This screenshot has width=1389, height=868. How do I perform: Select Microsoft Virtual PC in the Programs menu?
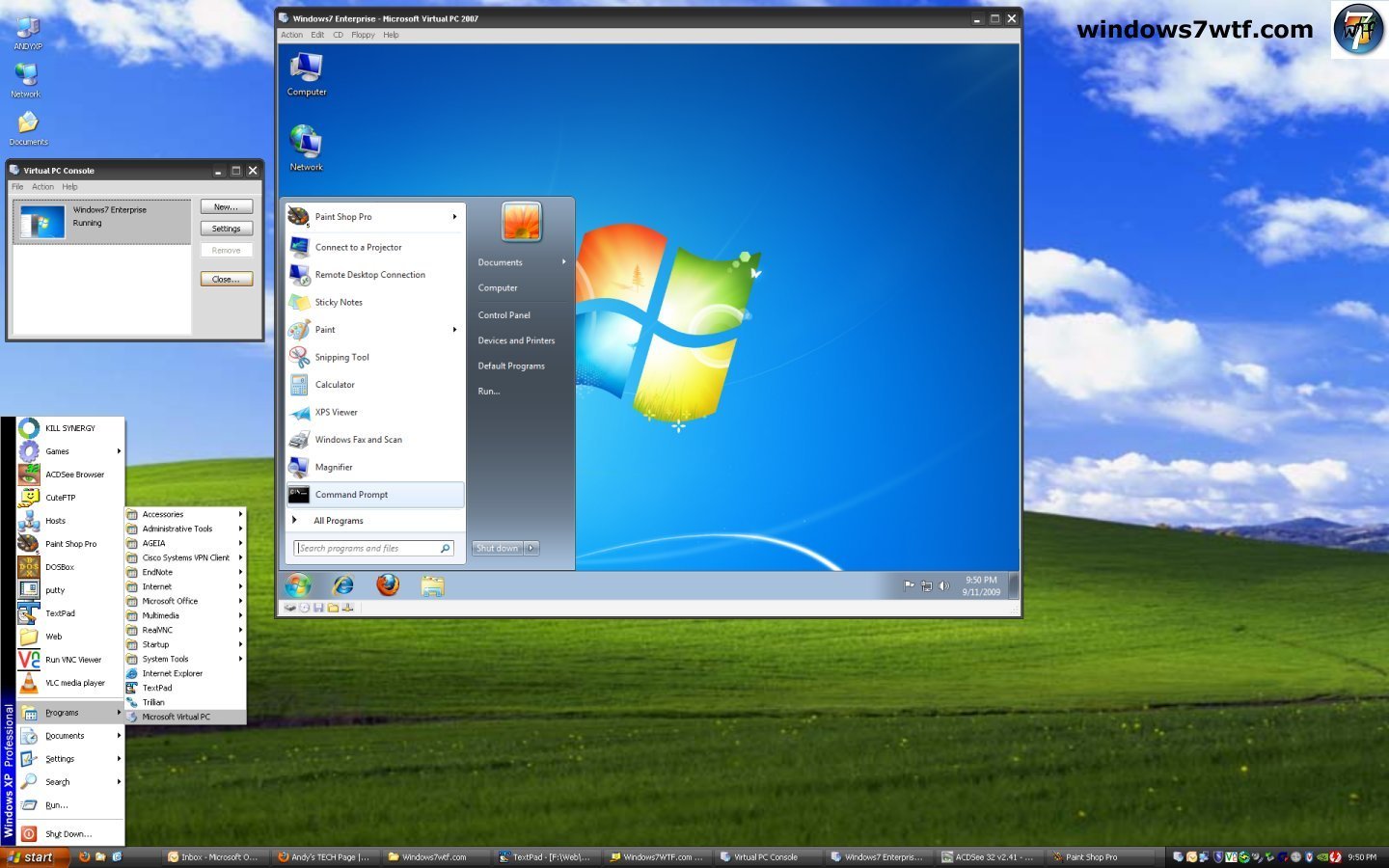pyautogui.click(x=185, y=718)
